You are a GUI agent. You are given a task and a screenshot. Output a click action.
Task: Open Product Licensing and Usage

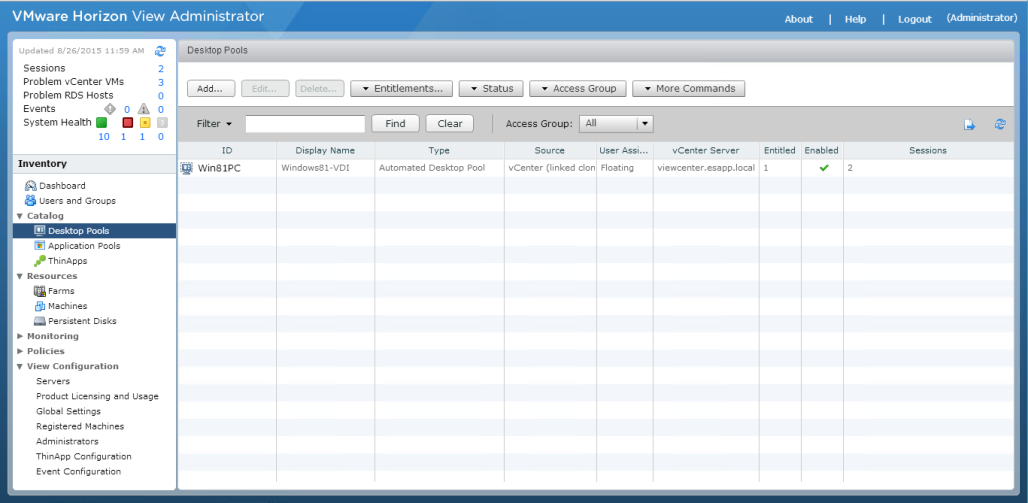(97, 396)
